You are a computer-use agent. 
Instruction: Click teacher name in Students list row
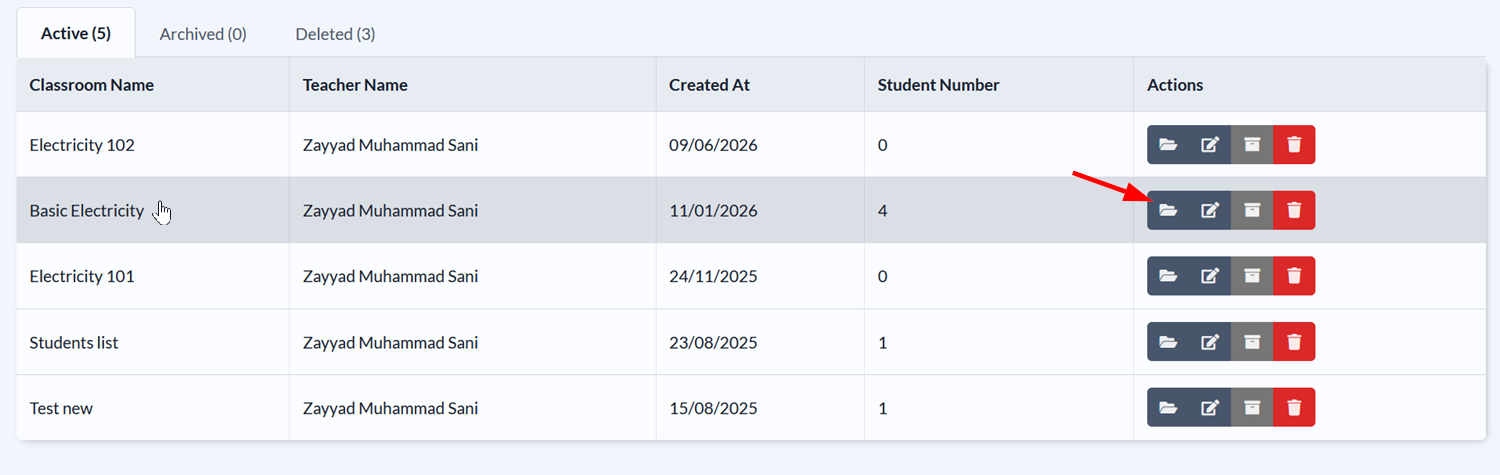(x=390, y=342)
